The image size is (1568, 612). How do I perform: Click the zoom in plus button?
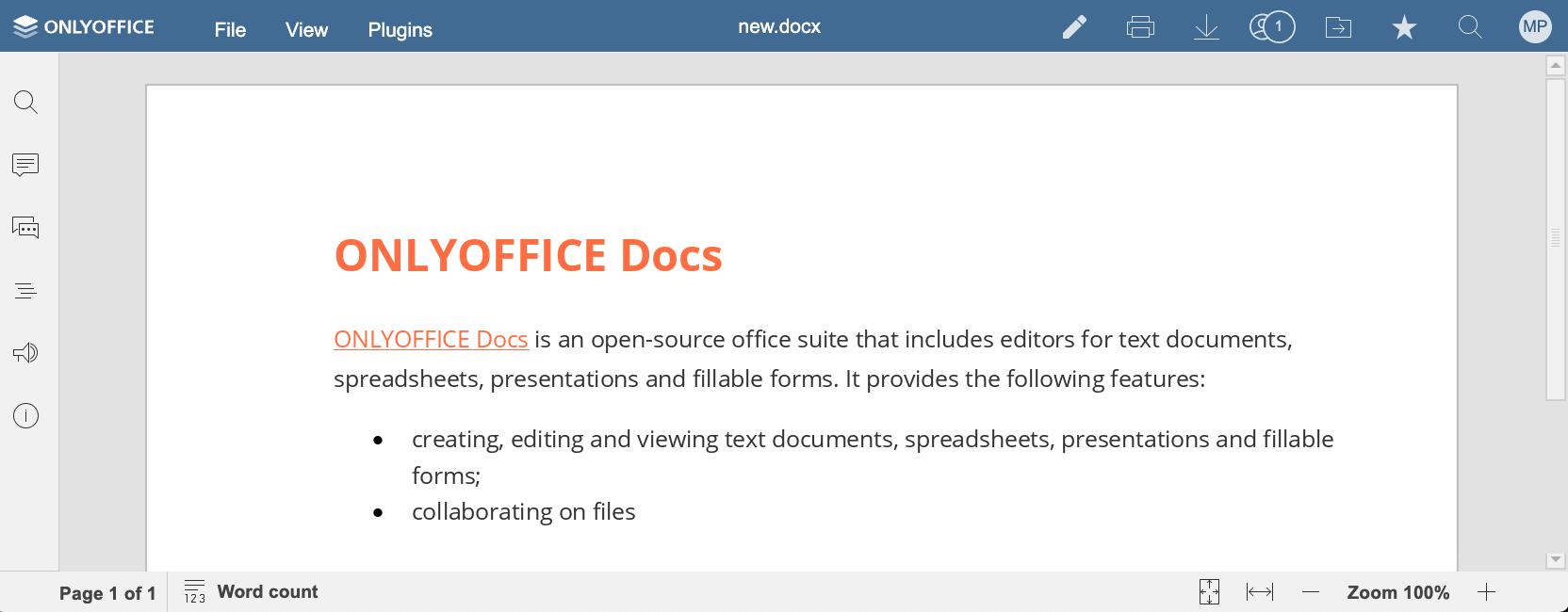click(x=1486, y=591)
